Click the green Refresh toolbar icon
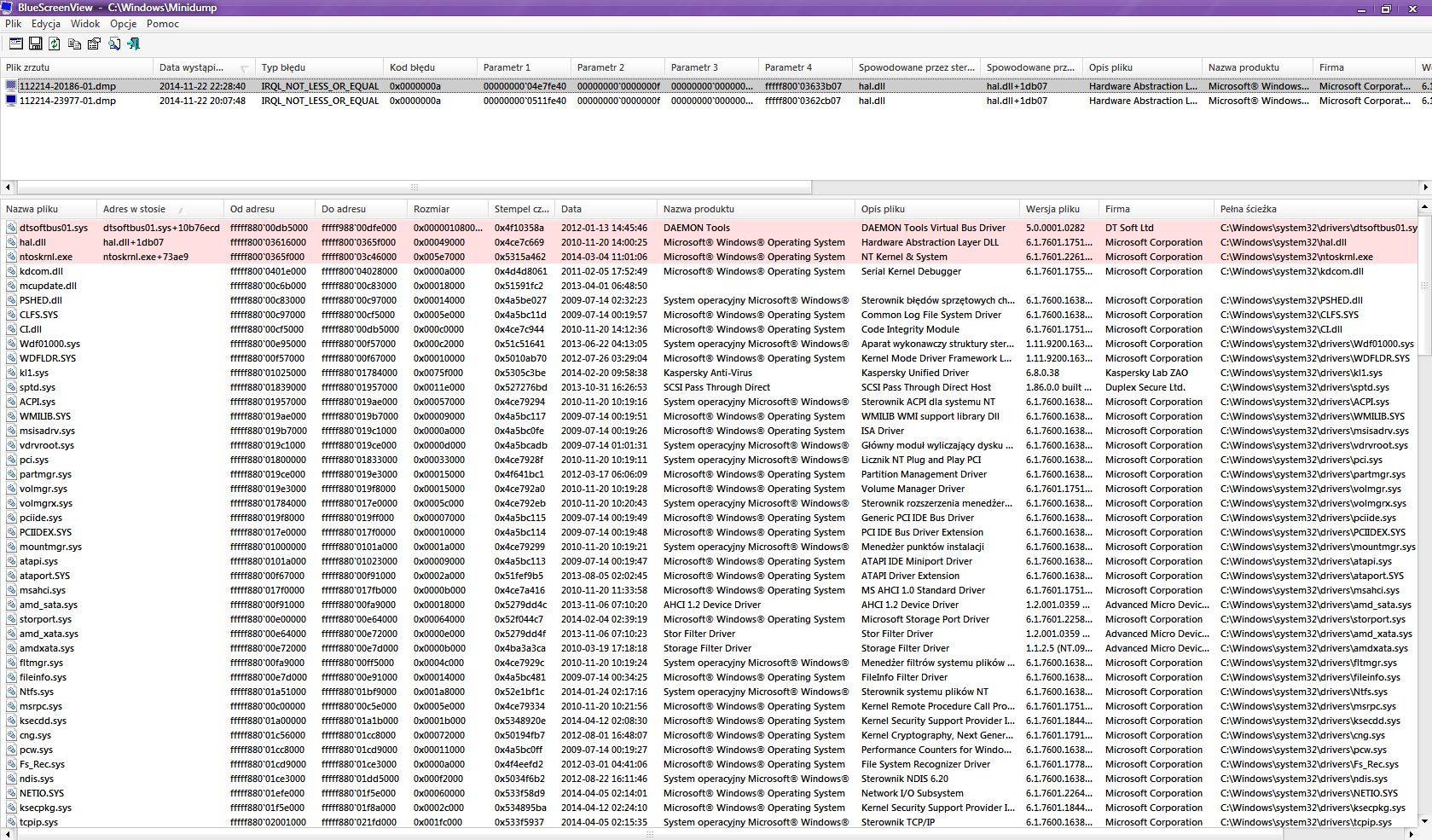Viewport: 1432px width, 840px height. pos(55,43)
